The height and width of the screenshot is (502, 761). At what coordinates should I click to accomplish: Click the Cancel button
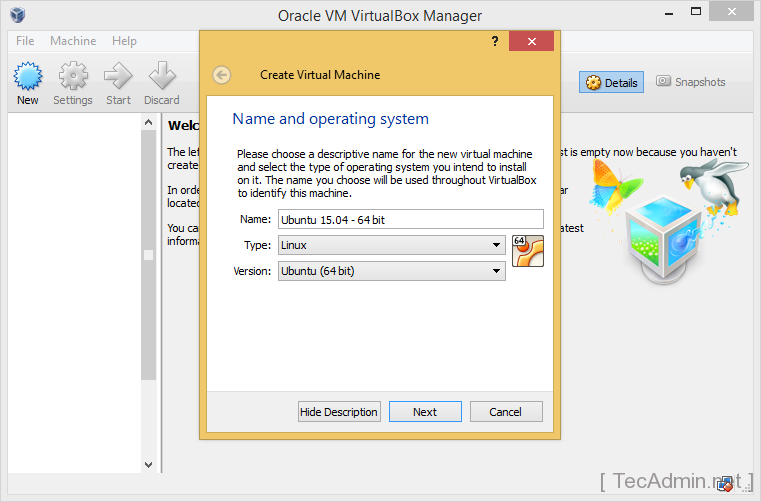click(506, 412)
